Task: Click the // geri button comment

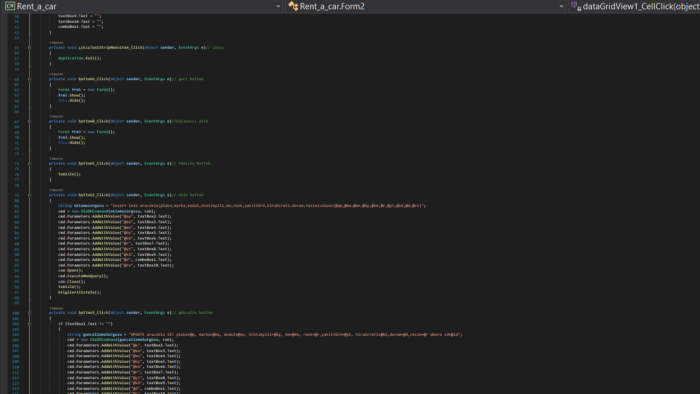Action: click(x=188, y=79)
